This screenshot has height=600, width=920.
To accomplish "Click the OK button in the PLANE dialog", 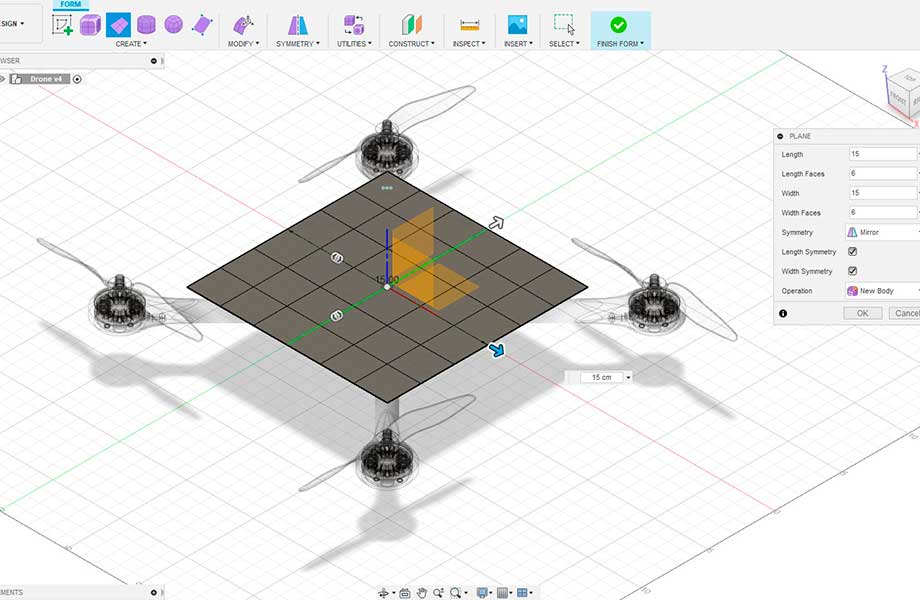I will pos(862,313).
